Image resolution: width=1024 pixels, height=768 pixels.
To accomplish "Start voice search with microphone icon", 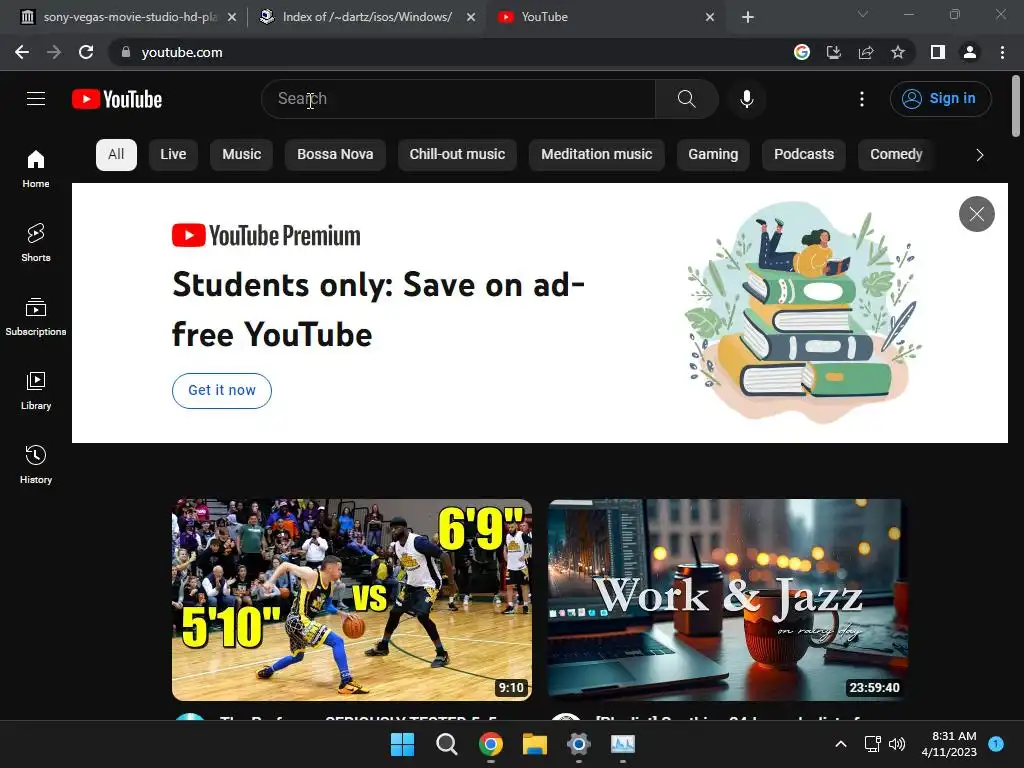I will [x=747, y=99].
